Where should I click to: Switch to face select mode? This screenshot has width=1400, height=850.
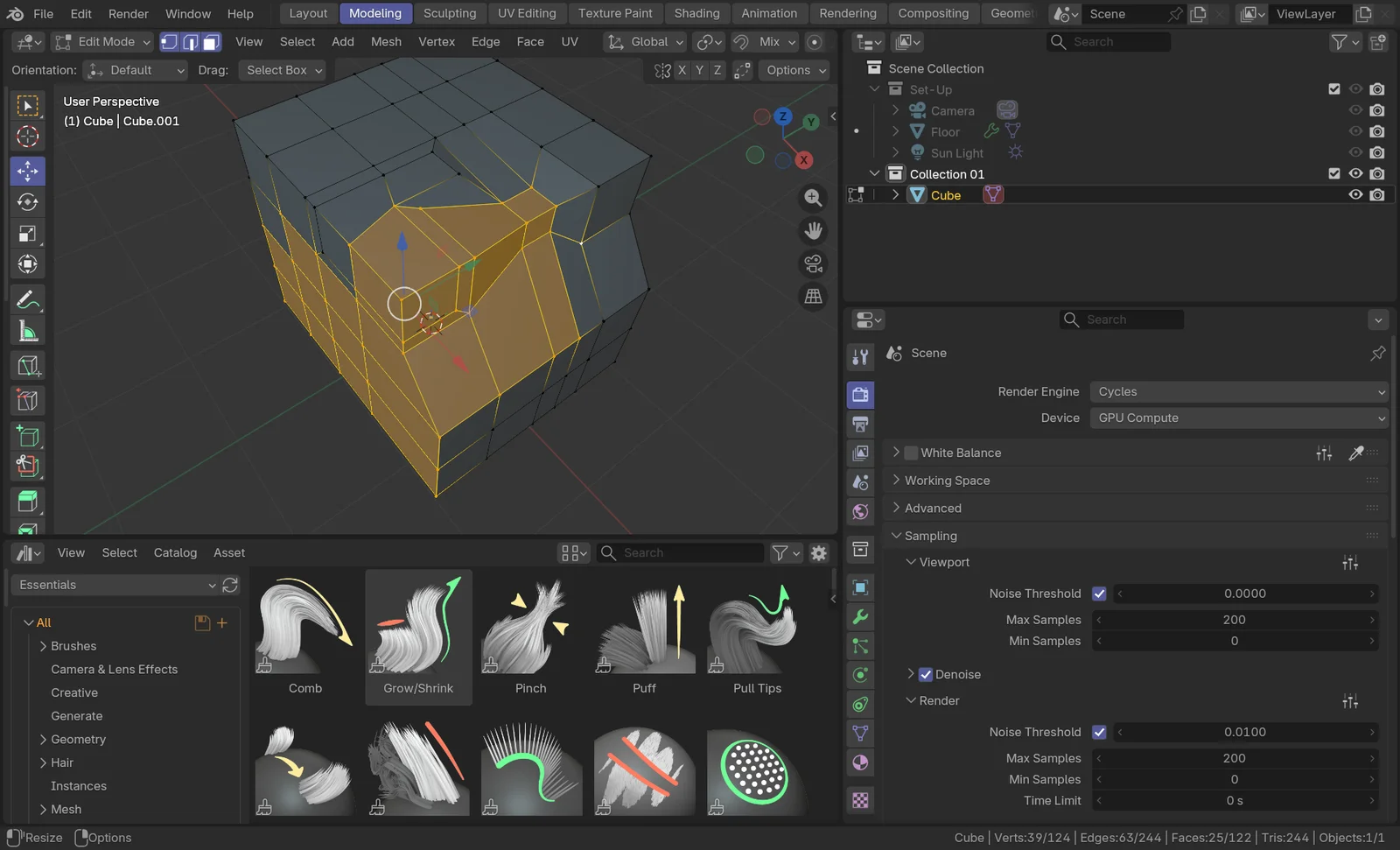[x=212, y=42]
